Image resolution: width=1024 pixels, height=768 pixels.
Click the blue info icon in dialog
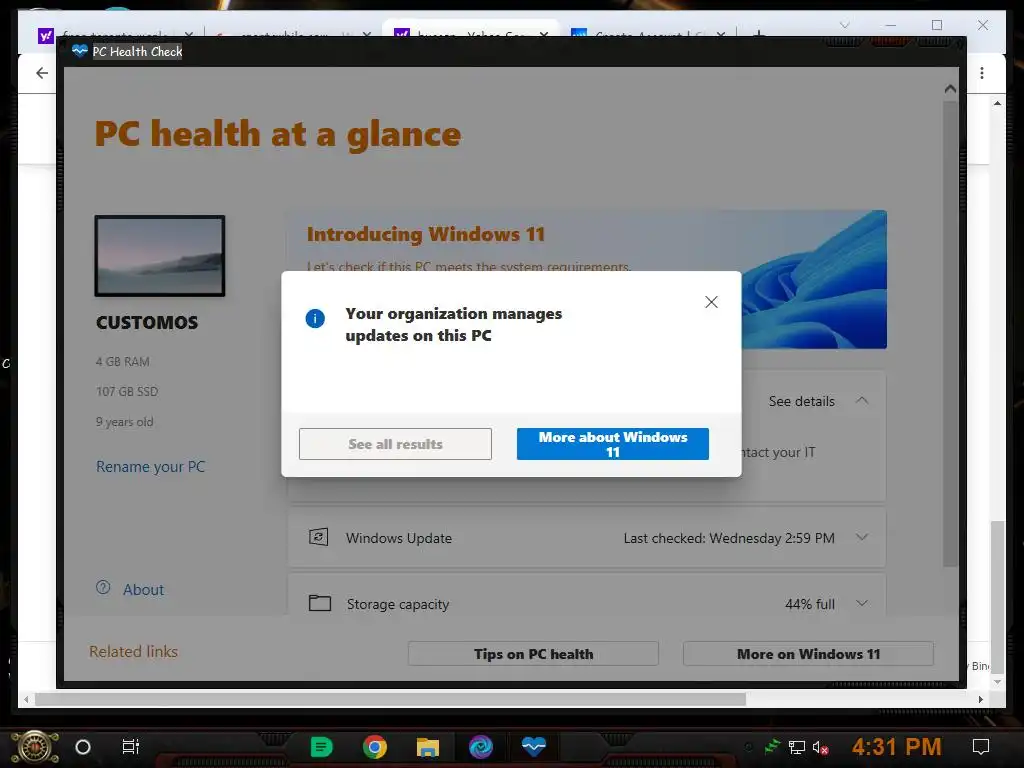pos(315,318)
